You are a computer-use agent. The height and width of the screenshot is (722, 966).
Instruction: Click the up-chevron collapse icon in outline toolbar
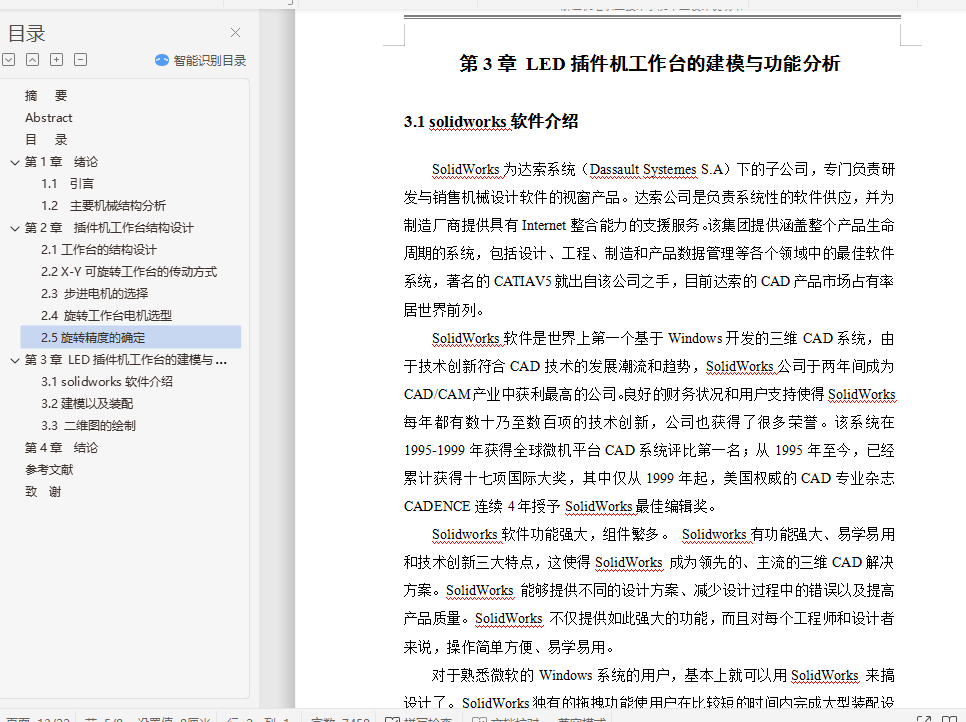click(33, 60)
